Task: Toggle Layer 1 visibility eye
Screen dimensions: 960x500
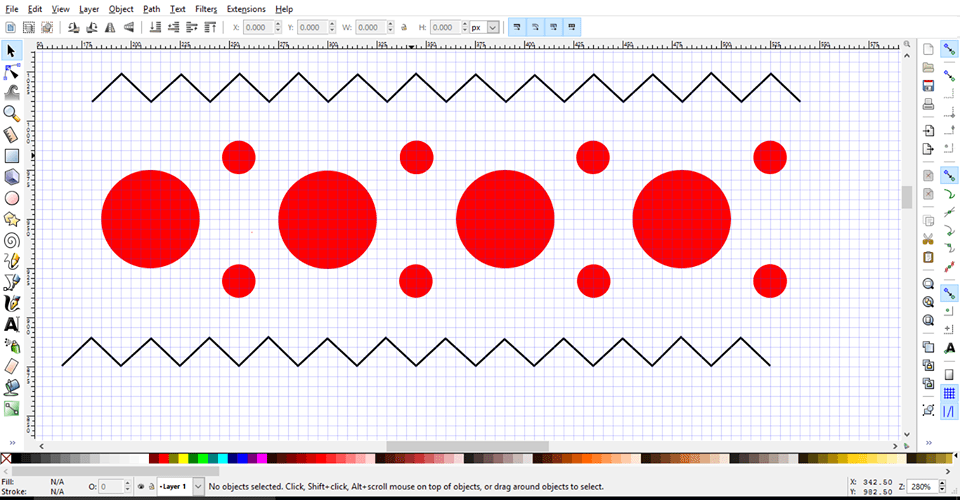Action: pyautogui.click(x=141, y=487)
